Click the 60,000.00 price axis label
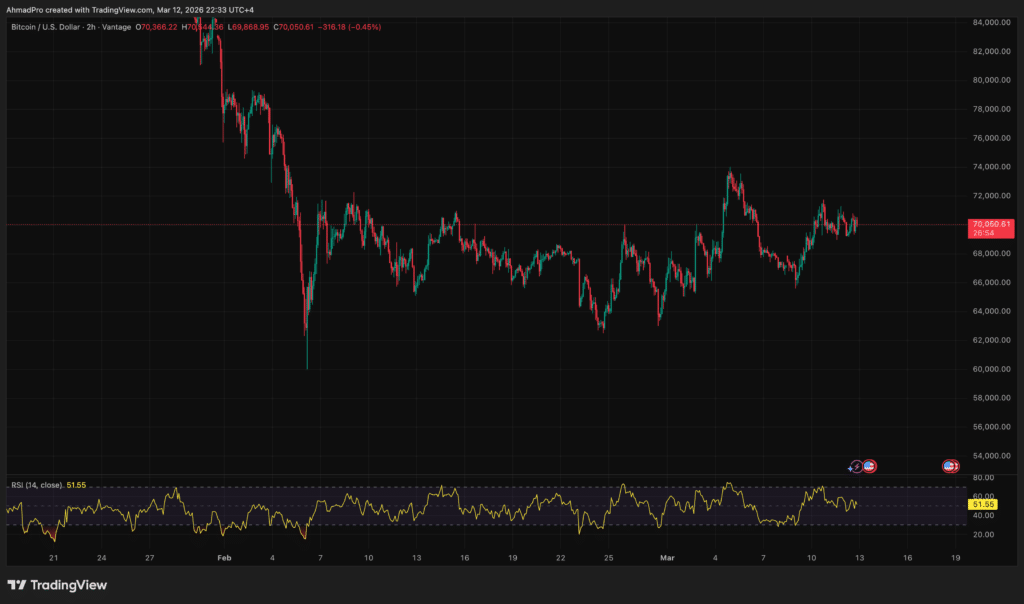 (988, 369)
